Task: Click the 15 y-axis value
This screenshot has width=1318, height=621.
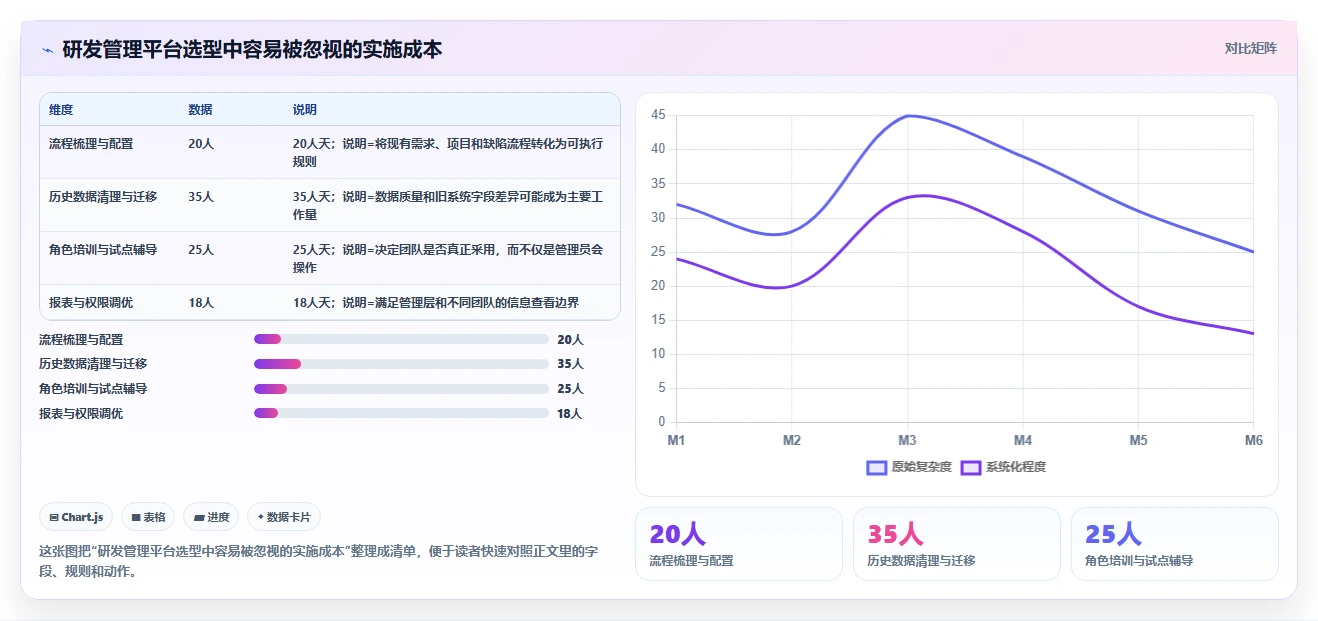Action: click(658, 320)
